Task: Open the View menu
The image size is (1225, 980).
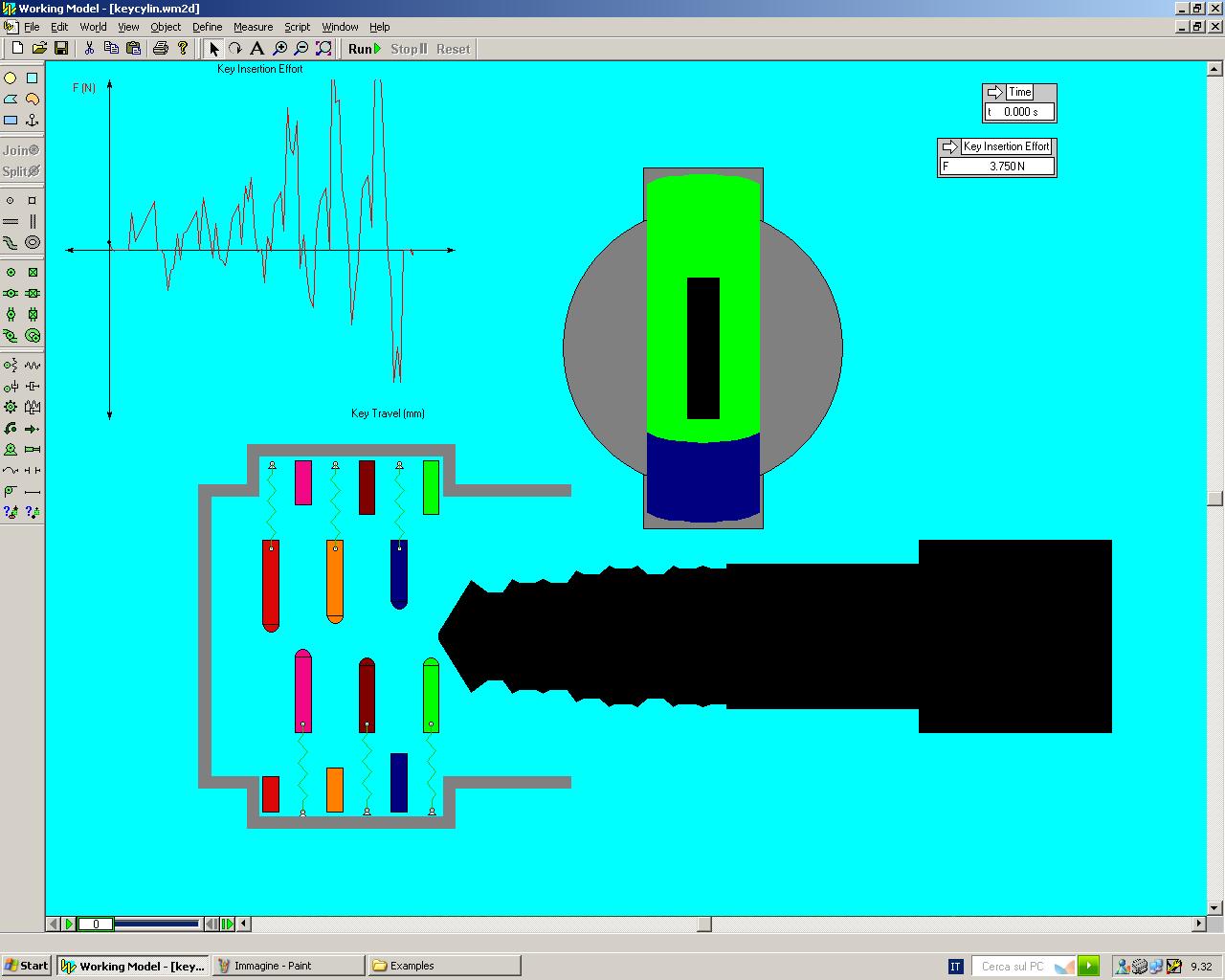Action: pyautogui.click(x=128, y=27)
